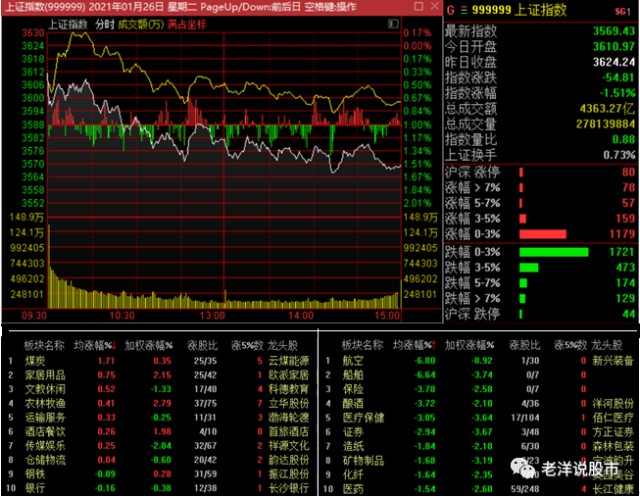Click the 最新指数 value 3569.43
The image size is (640, 497).
[x=611, y=31]
